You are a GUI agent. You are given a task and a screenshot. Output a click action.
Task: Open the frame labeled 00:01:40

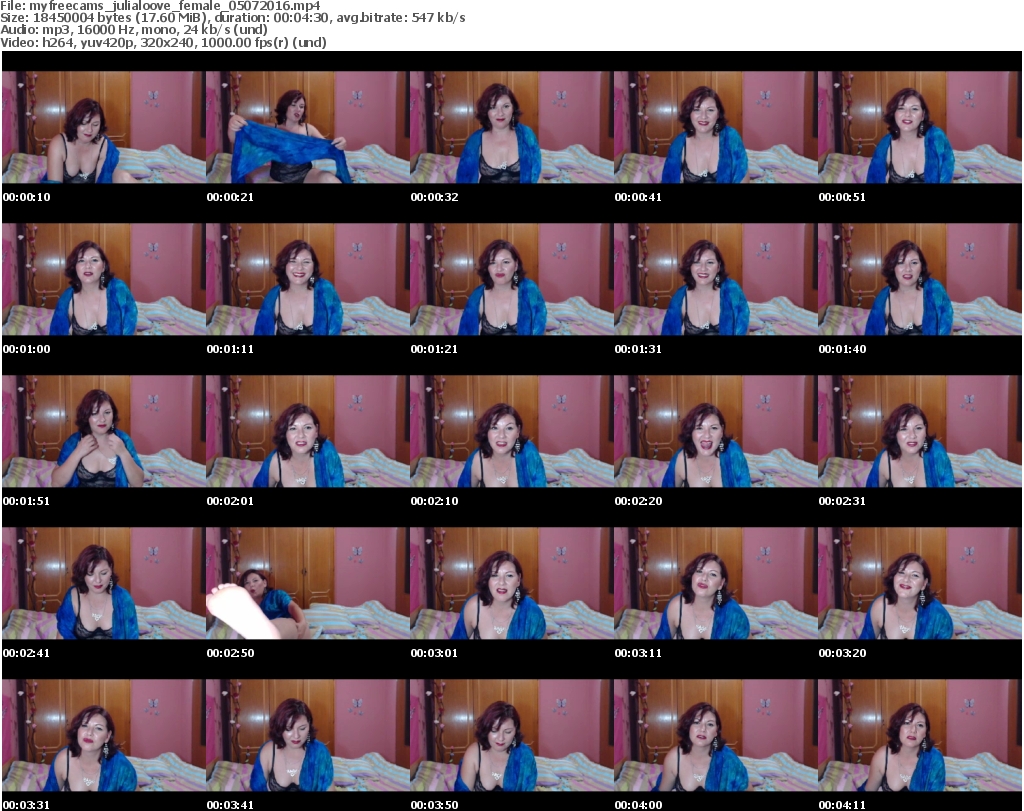click(919, 279)
